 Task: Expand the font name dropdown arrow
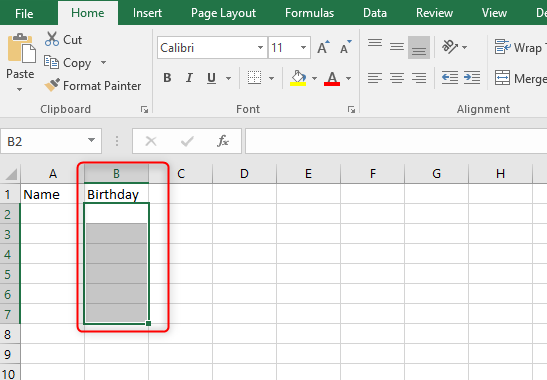261,47
